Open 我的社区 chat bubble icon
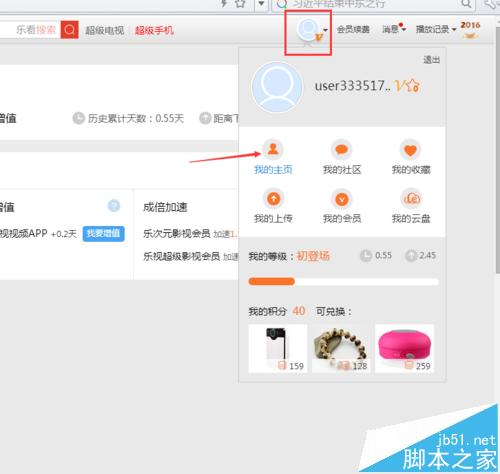 (342, 149)
